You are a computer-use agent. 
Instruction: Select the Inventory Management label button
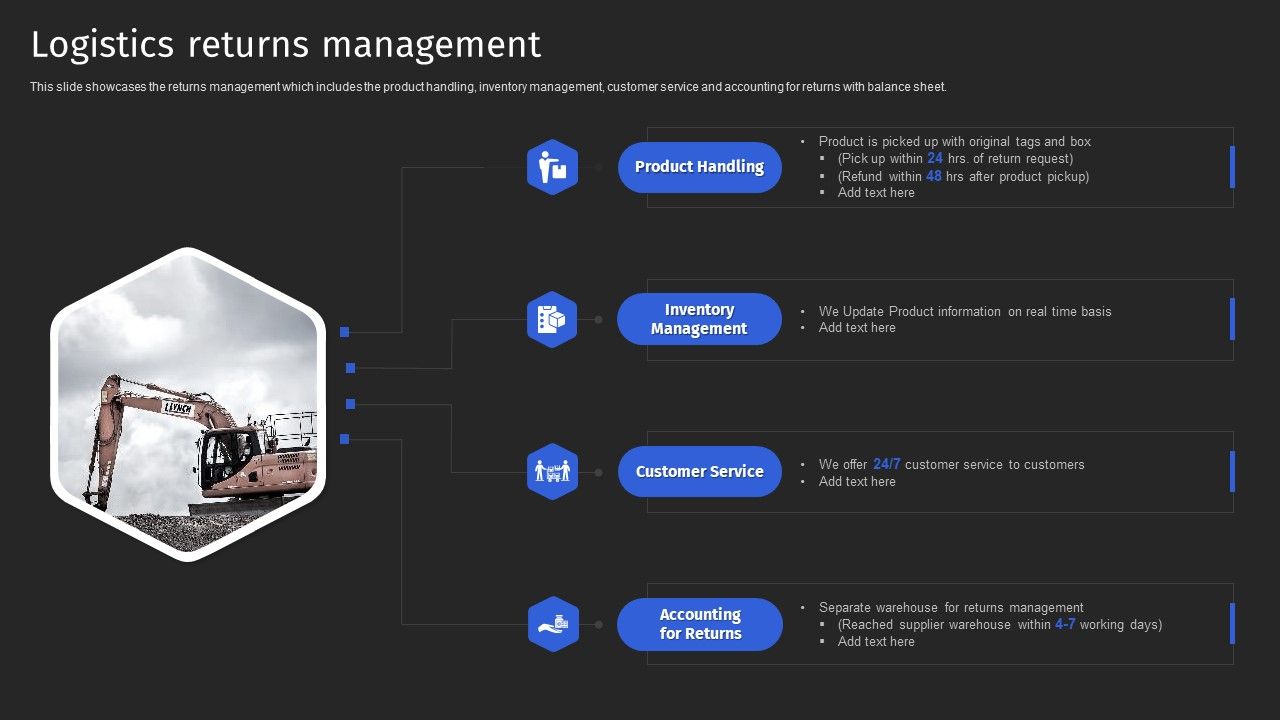point(699,319)
